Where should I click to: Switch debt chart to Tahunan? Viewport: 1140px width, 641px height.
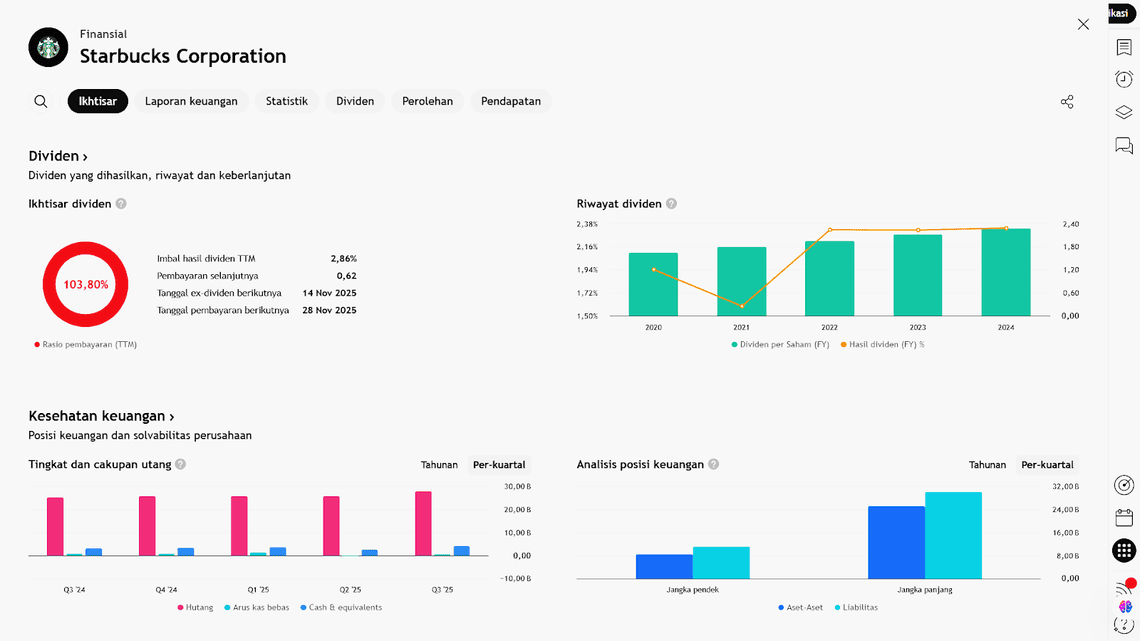439,465
